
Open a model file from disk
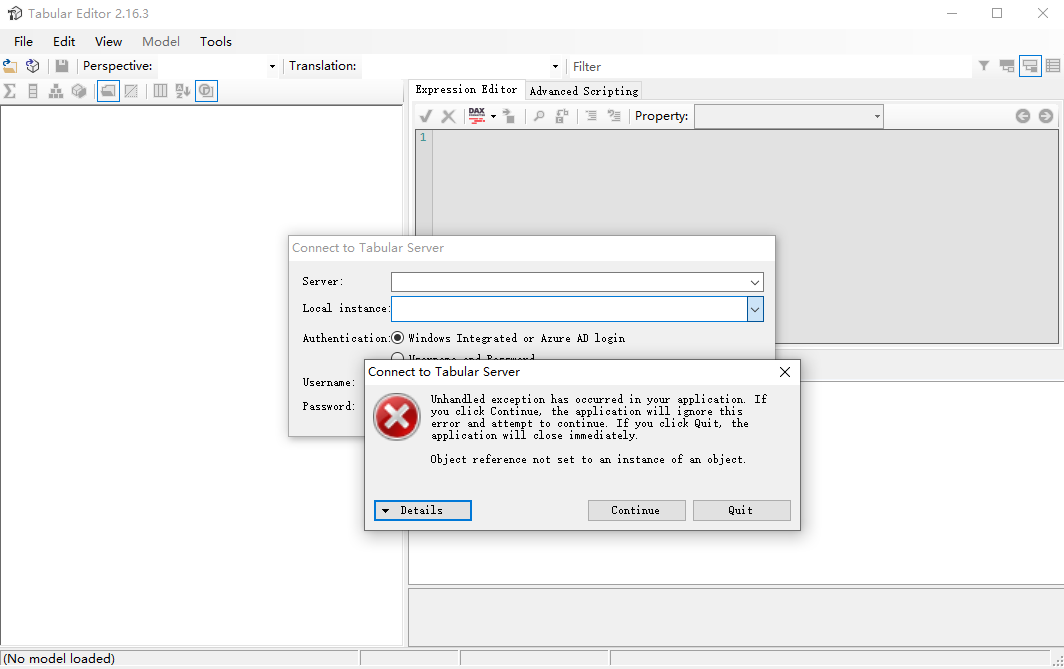pyautogui.click(x=10, y=65)
